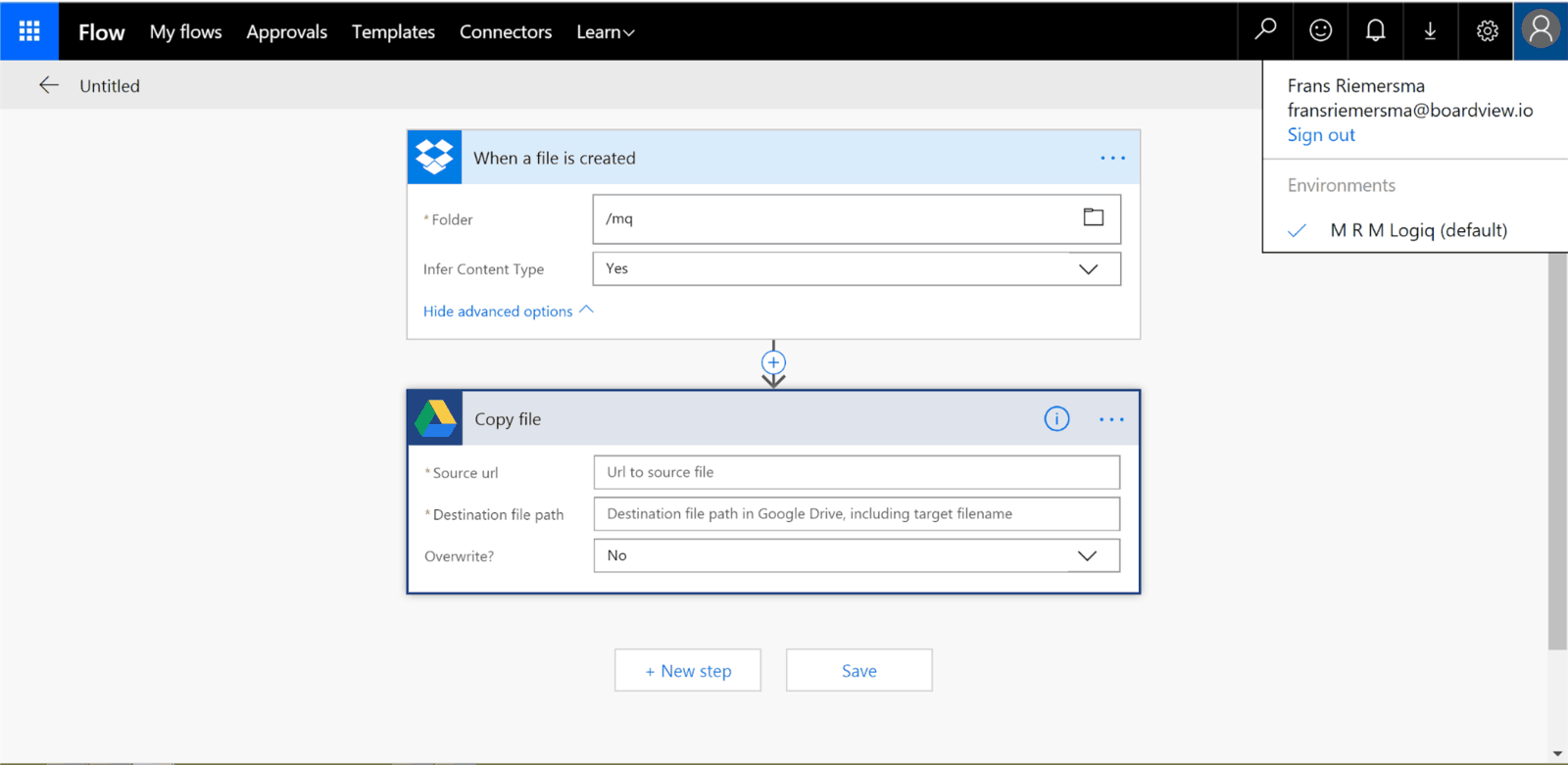The height and width of the screenshot is (765, 1568).
Task: Open the settings gear icon
Action: pos(1487,30)
